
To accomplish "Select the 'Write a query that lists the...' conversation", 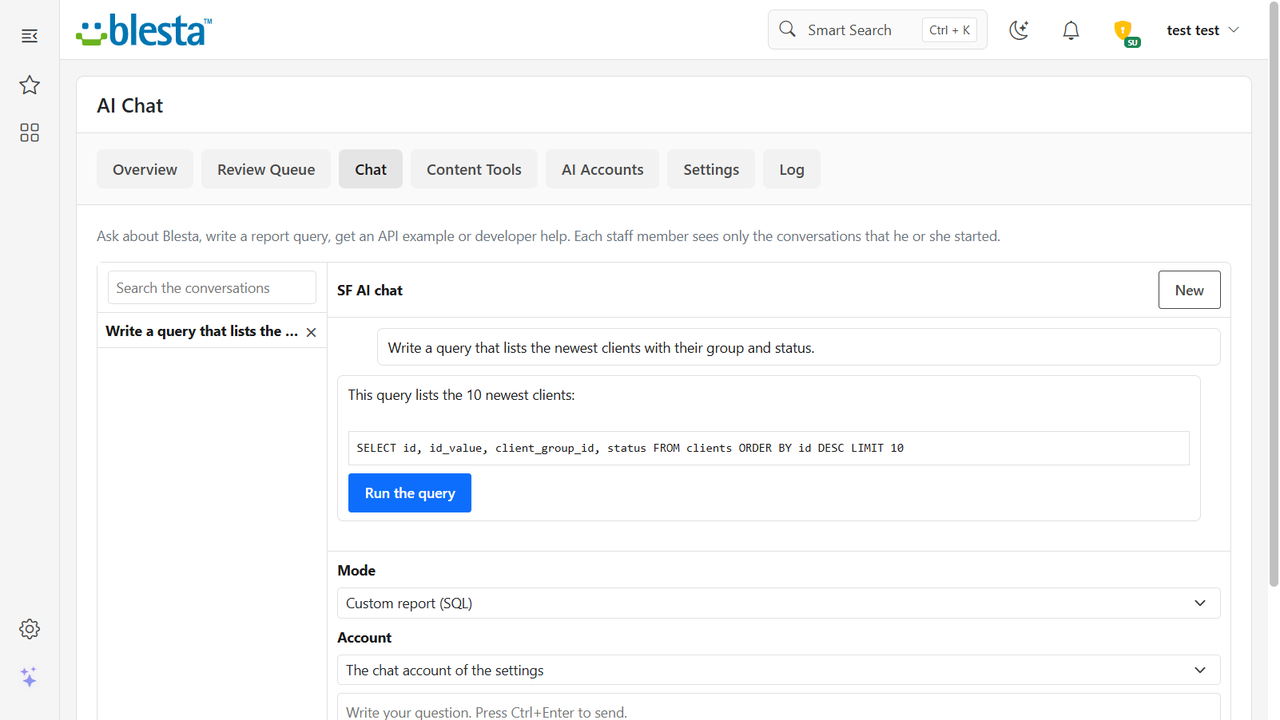I will 202,331.
